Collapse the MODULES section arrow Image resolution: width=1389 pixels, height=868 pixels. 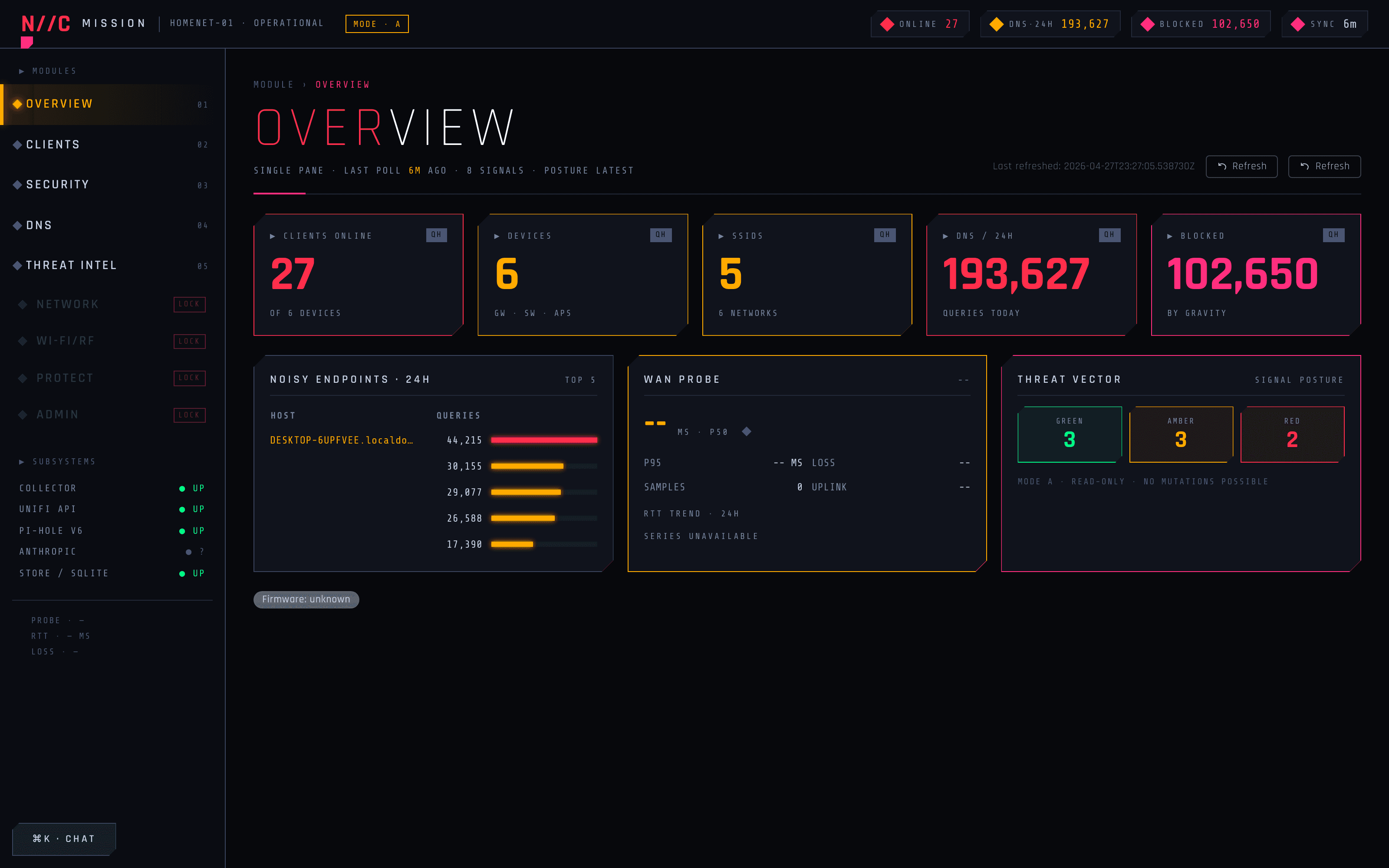[22, 71]
